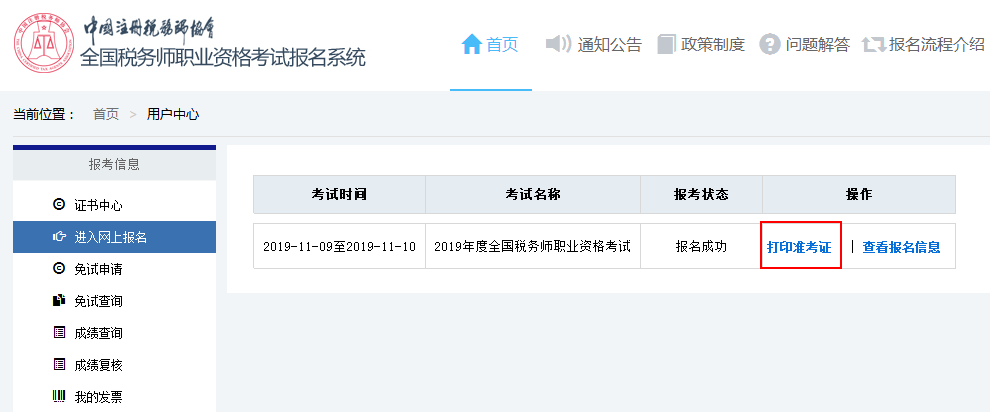Click the list icon beside 成绩查询
The height and width of the screenshot is (412, 990).
pyautogui.click(x=59, y=333)
